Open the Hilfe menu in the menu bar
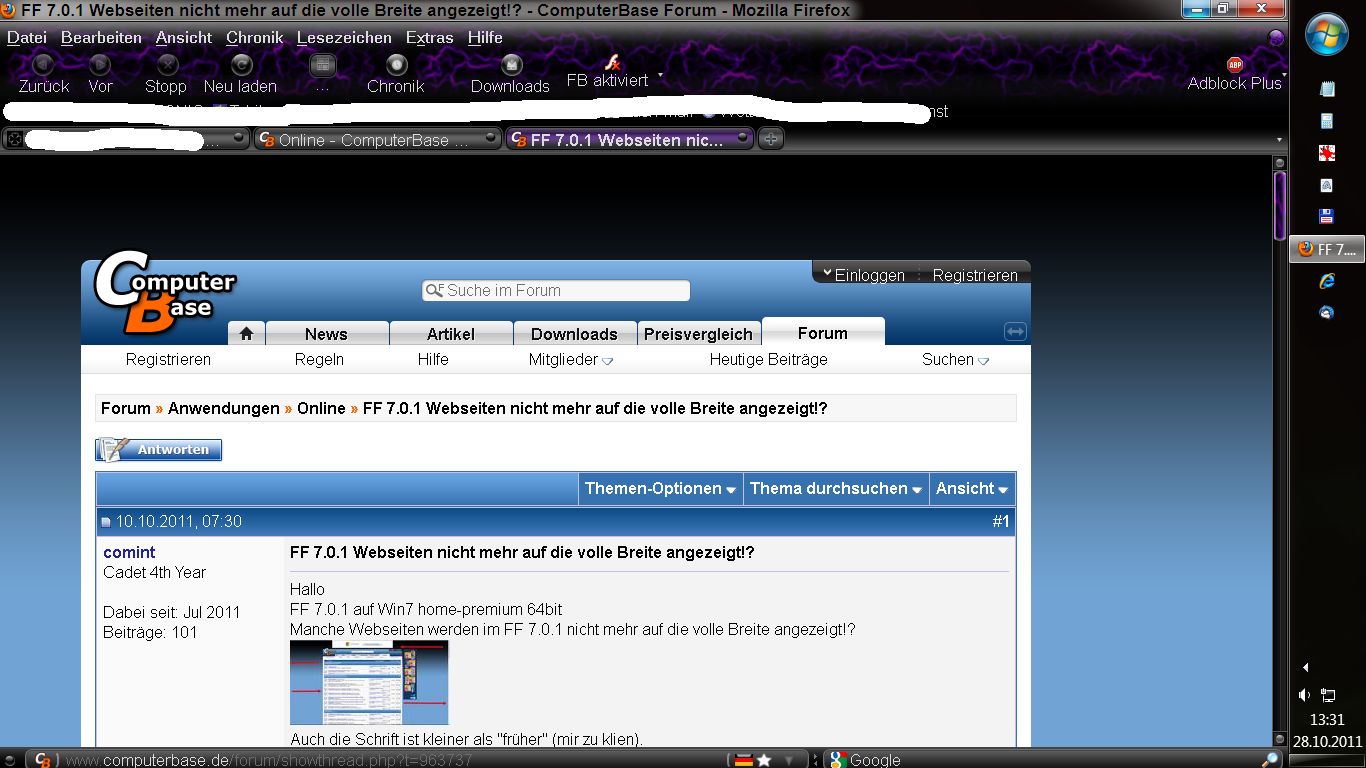1366x768 pixels. pyautogui.click(x=485, y=37)
